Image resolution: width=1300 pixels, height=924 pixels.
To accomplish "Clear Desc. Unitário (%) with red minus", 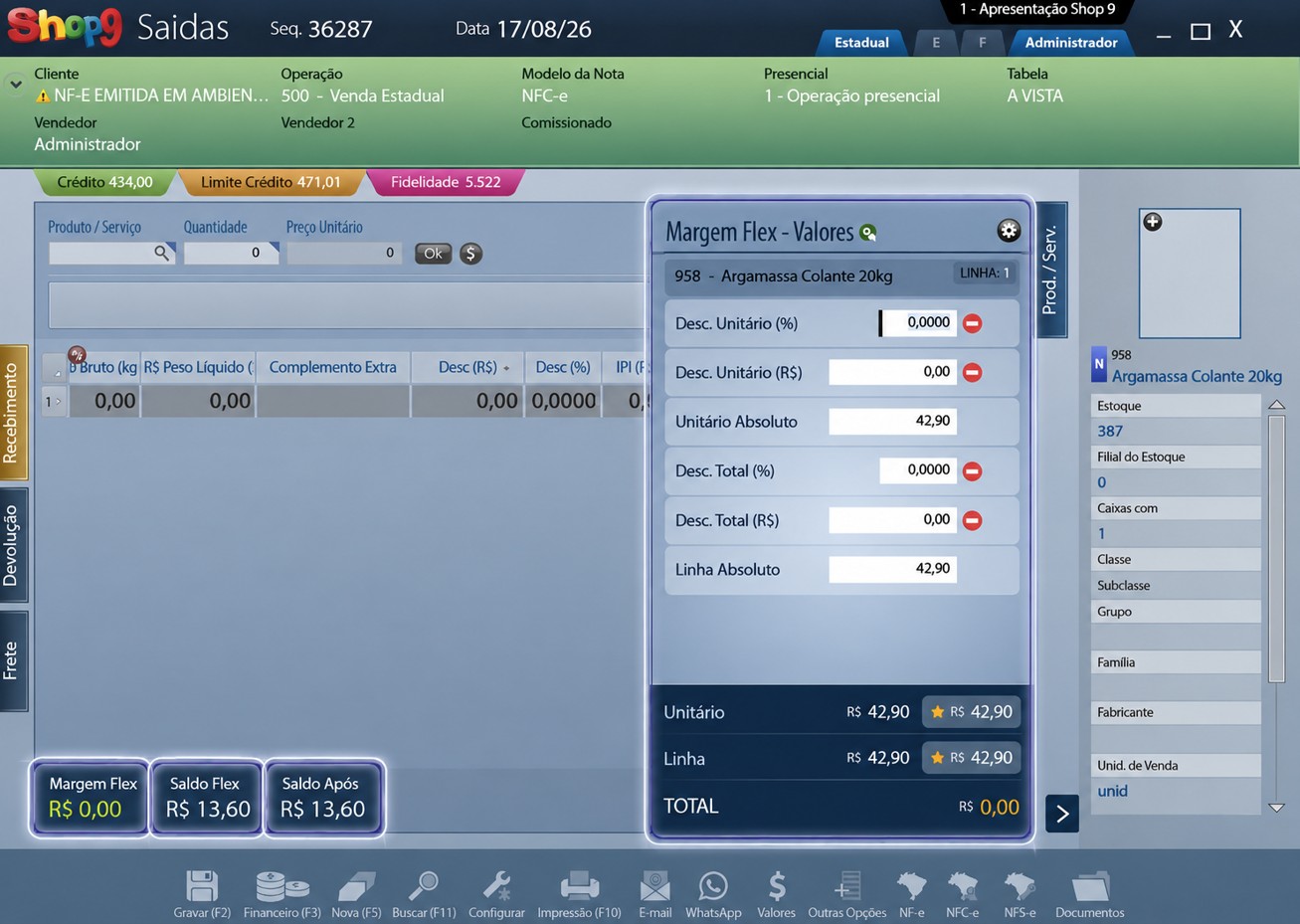I will (x=973, y=323).
